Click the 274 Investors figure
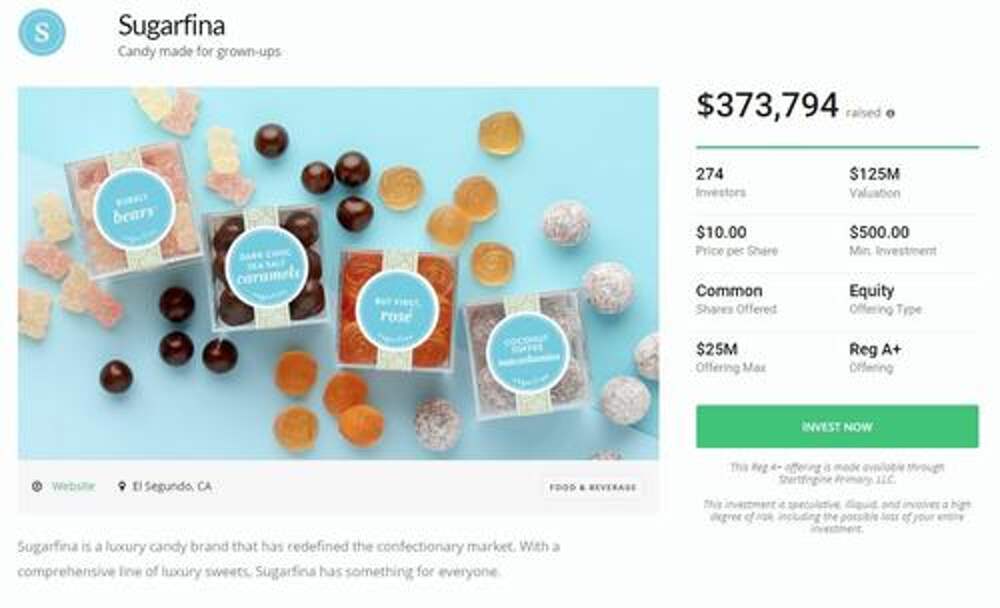 click(x=709, y=174)
